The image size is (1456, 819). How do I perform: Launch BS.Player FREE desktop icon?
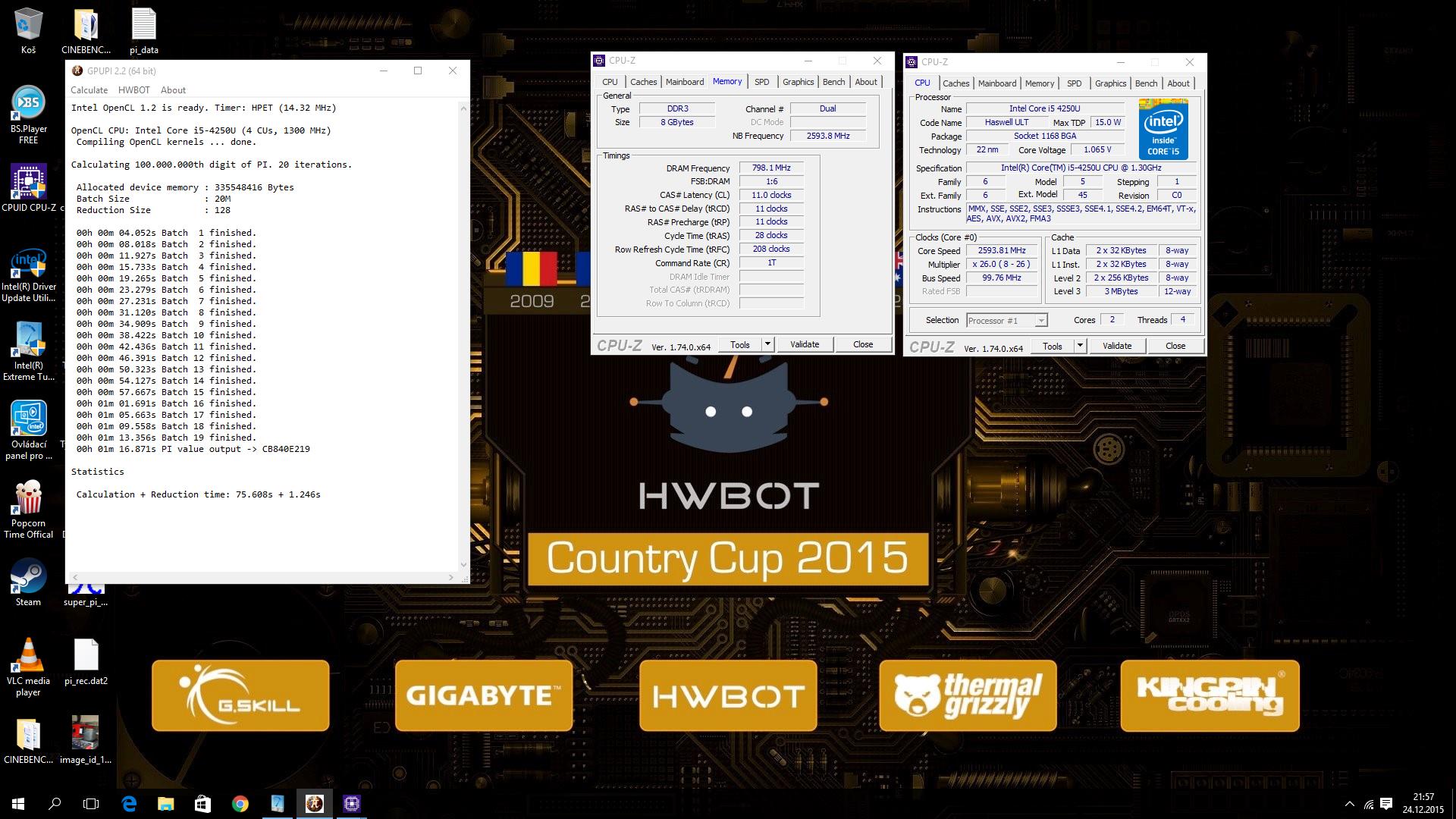click(x=28, y=115)
